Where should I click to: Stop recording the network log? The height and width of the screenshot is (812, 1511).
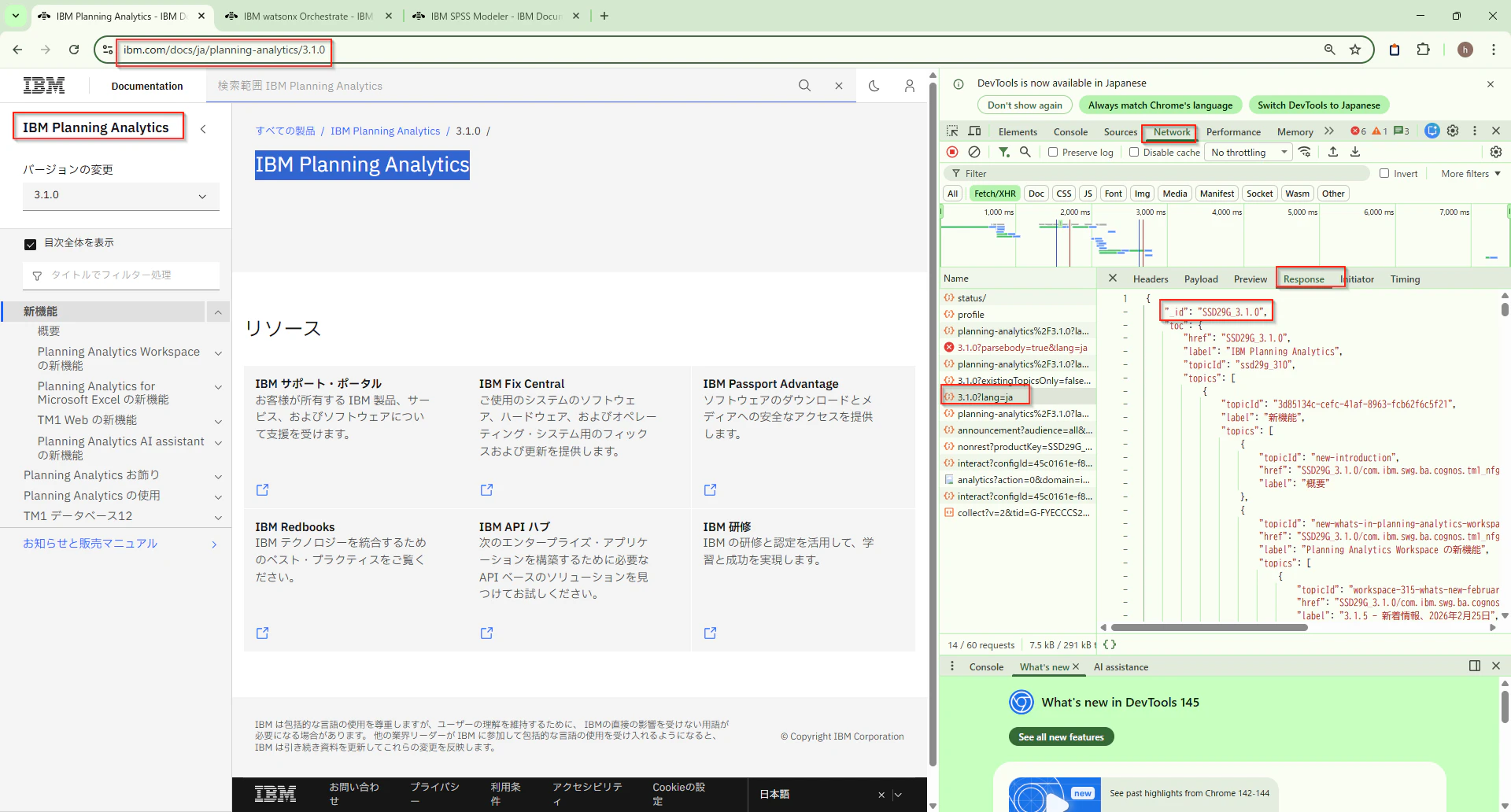coord(952,152)
